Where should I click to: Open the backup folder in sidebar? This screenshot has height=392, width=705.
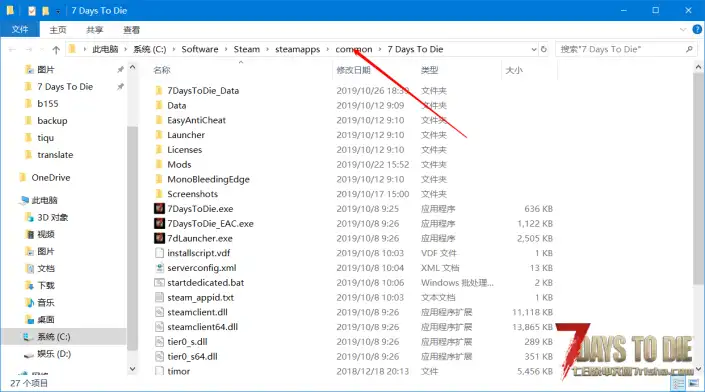(x=52, y=121)
